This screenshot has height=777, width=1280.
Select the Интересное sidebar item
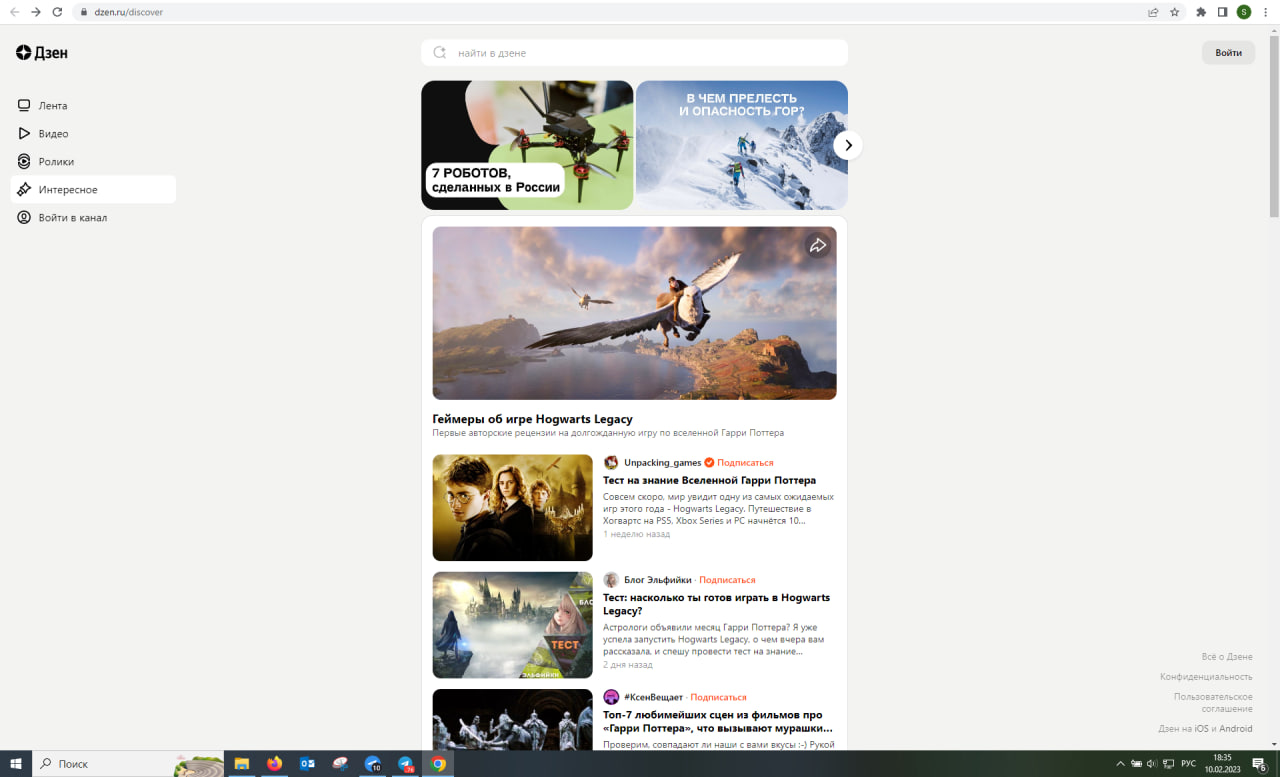(x=93, y=189)
